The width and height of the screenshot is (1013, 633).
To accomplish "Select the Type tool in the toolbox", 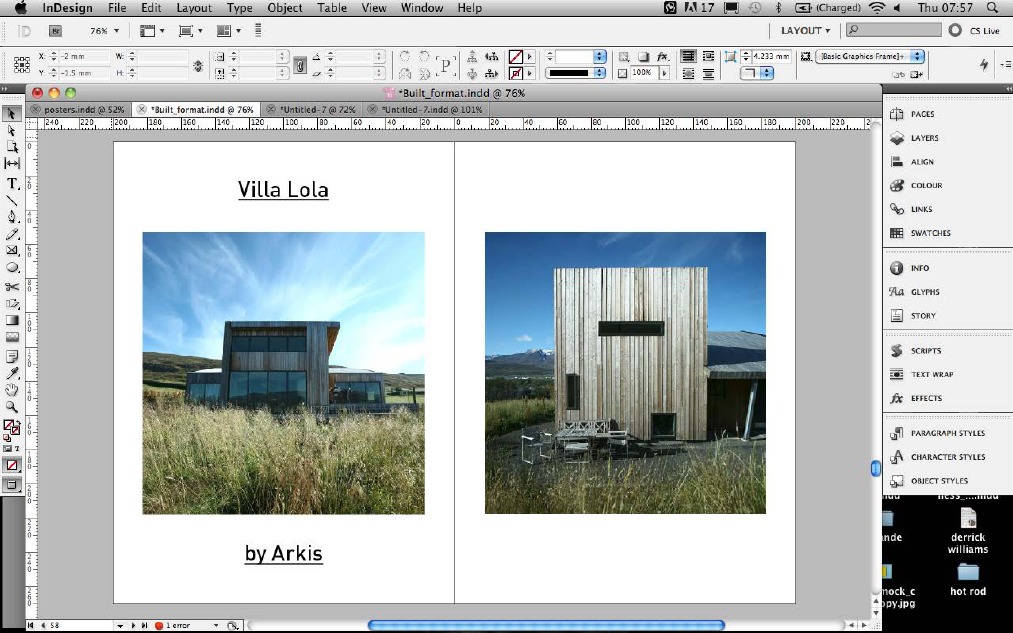I will click(13, 183).
